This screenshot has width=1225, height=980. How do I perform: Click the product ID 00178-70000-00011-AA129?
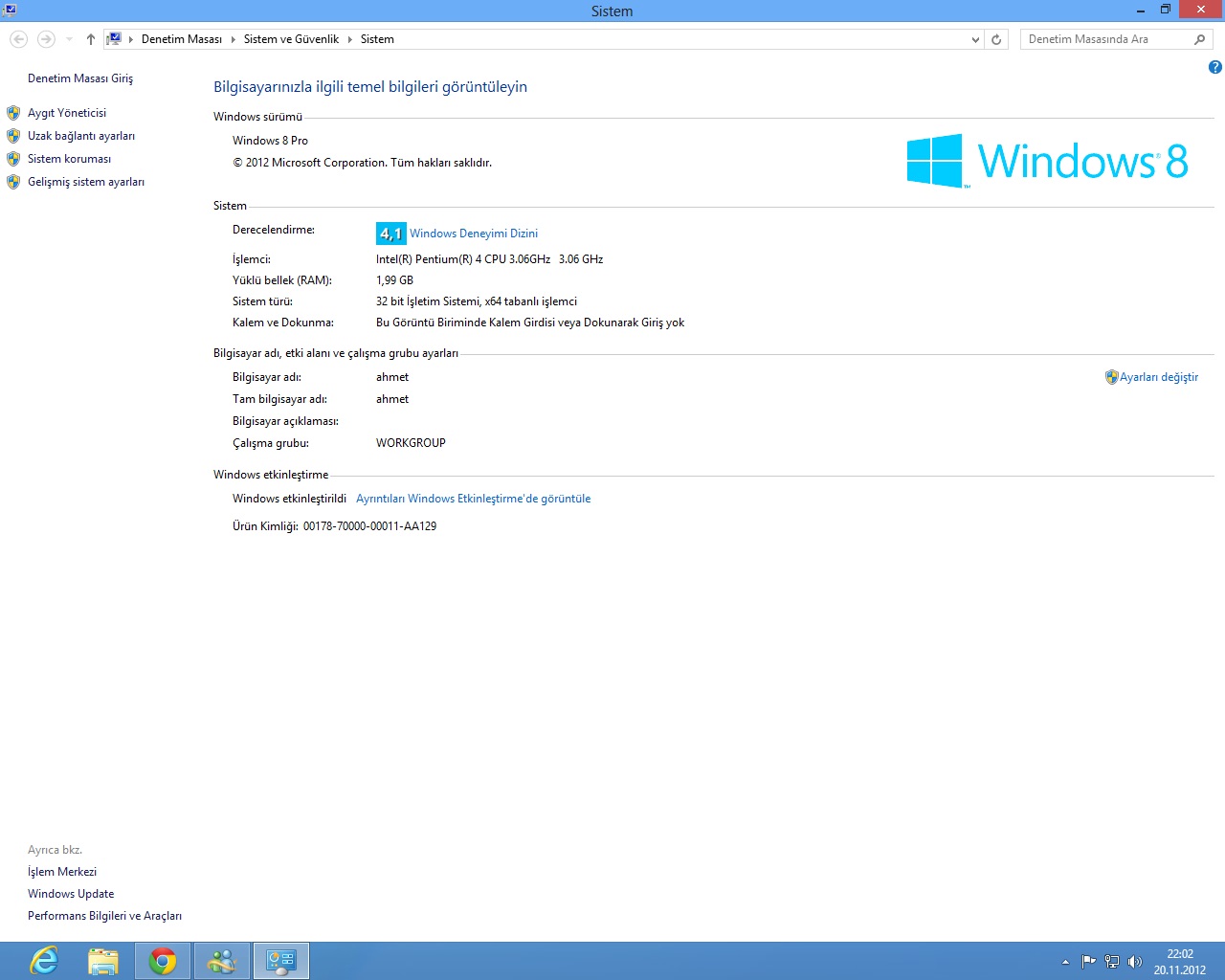click(x=369, y=526)
